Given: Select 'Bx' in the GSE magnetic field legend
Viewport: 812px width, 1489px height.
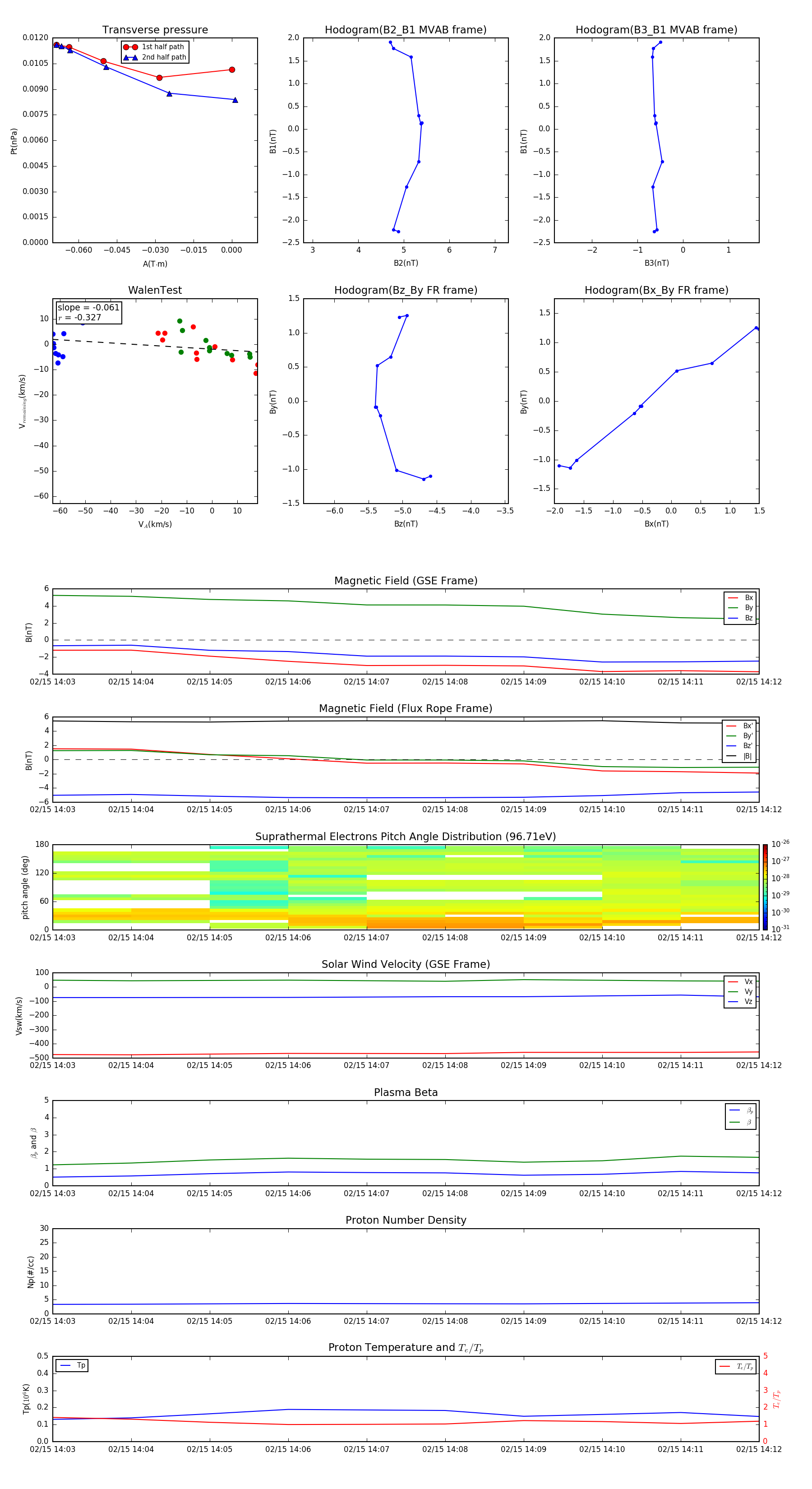Looking at the screenshot, I should (x=740, y=598).
